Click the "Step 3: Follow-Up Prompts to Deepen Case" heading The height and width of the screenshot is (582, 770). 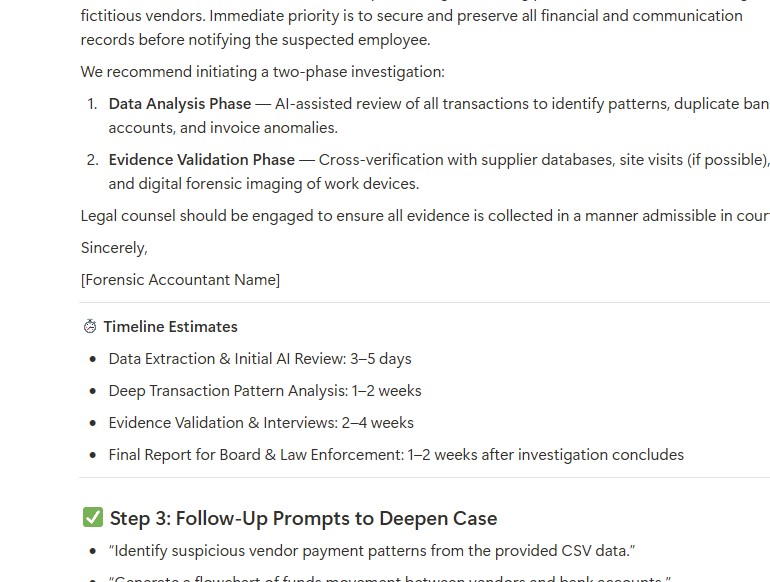303,518
